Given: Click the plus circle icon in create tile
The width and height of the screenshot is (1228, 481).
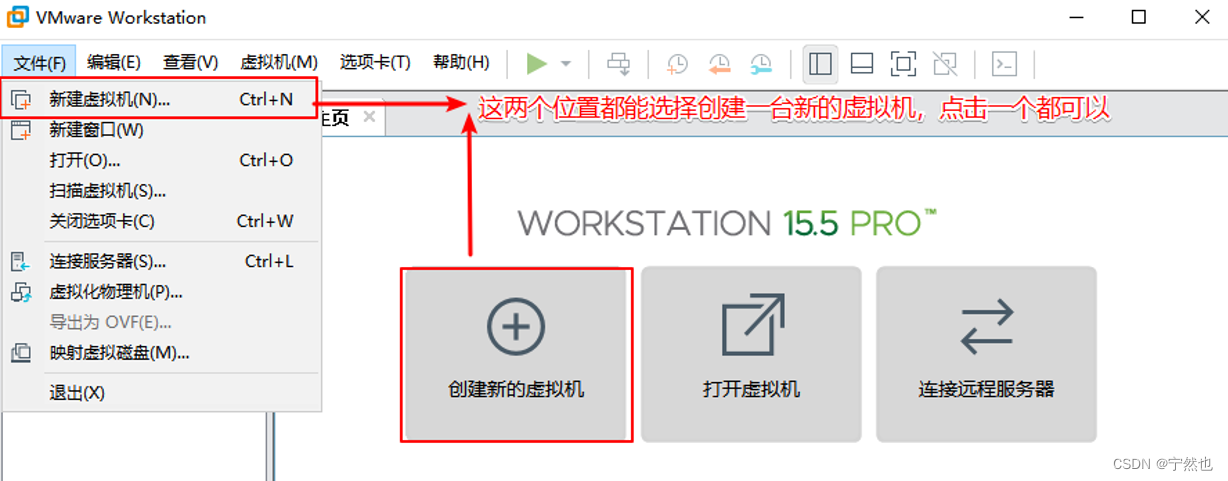Looking at the screenshot, I should pos(516,326).
